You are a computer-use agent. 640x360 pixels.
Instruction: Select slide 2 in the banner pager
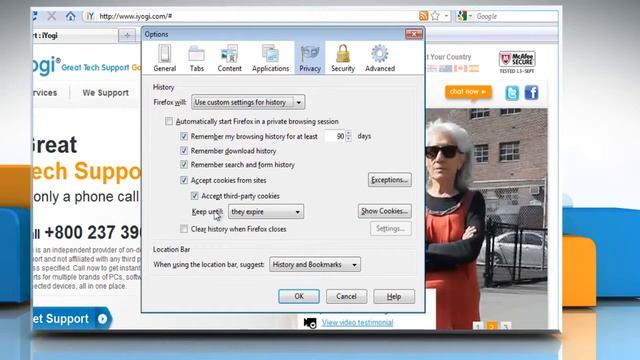pos(492,326)
